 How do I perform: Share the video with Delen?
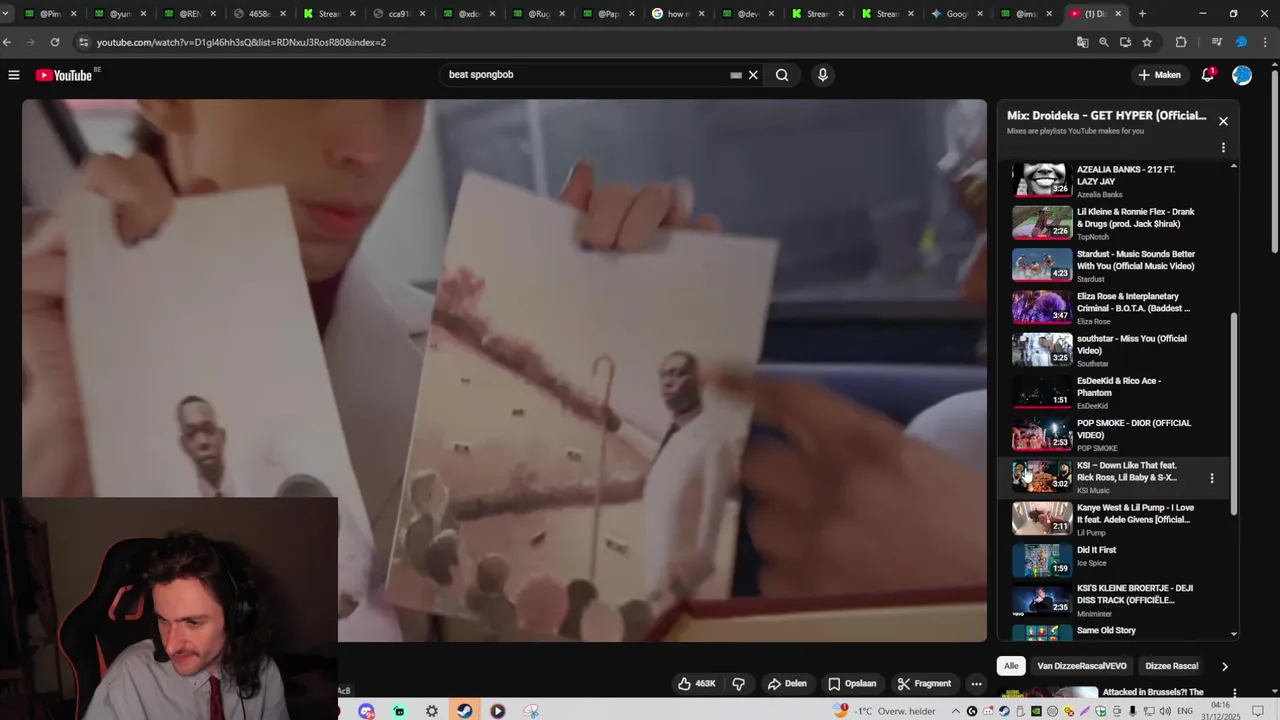pos(787,684)
